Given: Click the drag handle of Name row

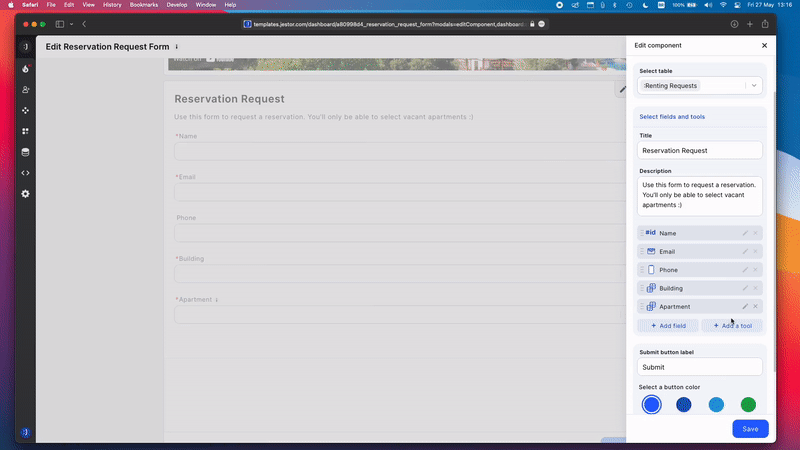Looking at the screenshot, I should pos(642,233).
